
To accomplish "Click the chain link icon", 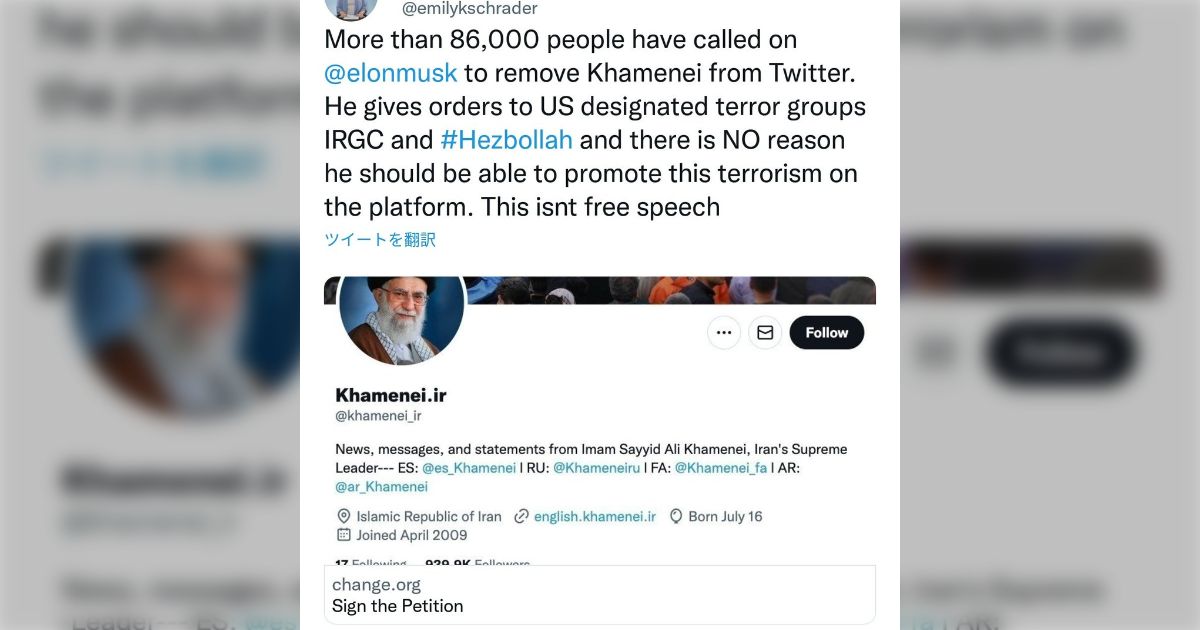I will tap(521, 516).
